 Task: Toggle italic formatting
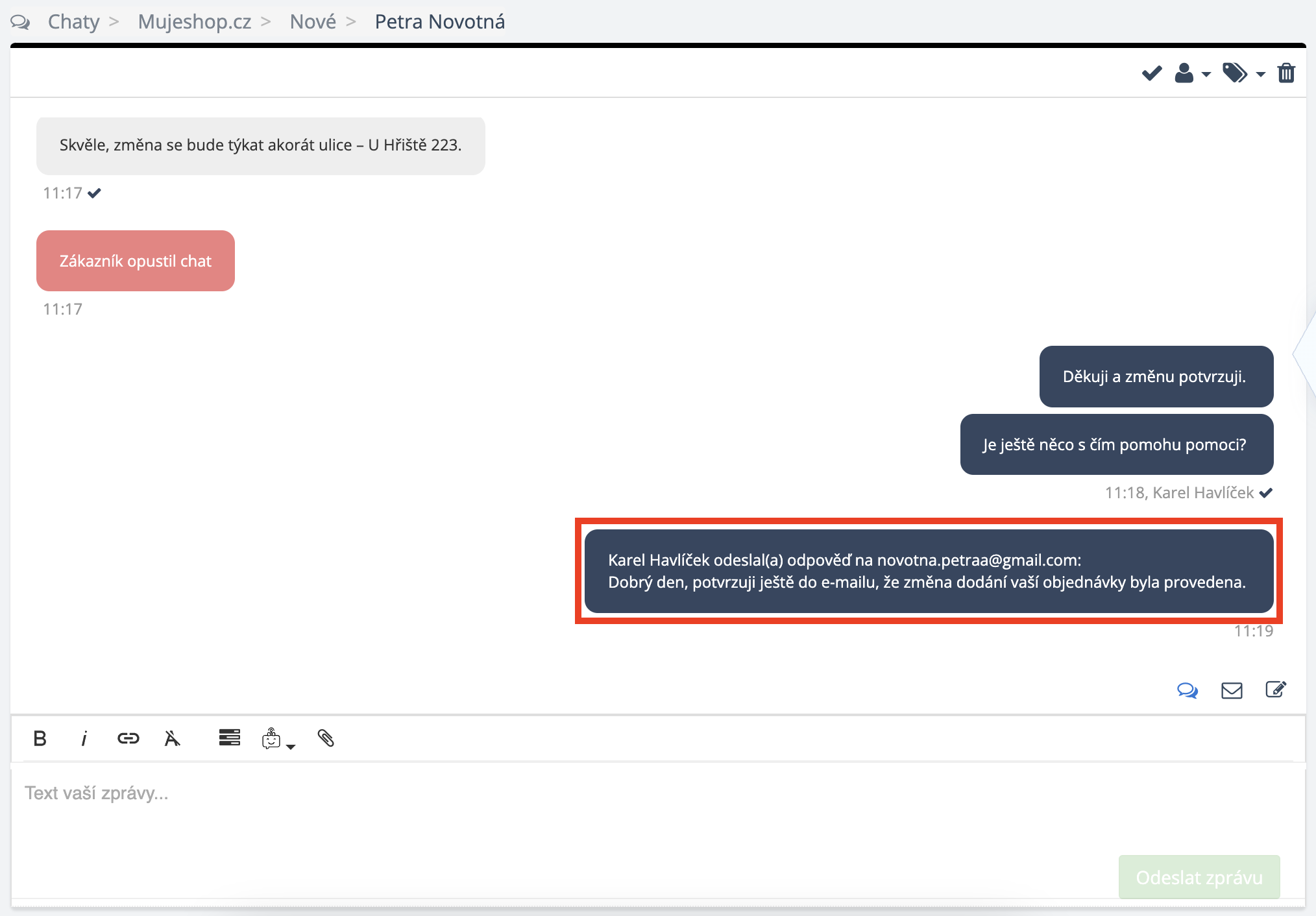click(84, 738)
